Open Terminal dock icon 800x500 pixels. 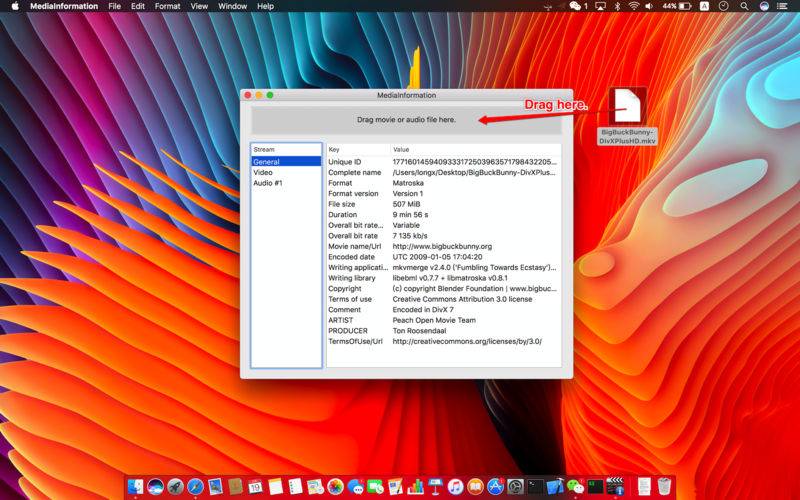[x=535, y=486]
